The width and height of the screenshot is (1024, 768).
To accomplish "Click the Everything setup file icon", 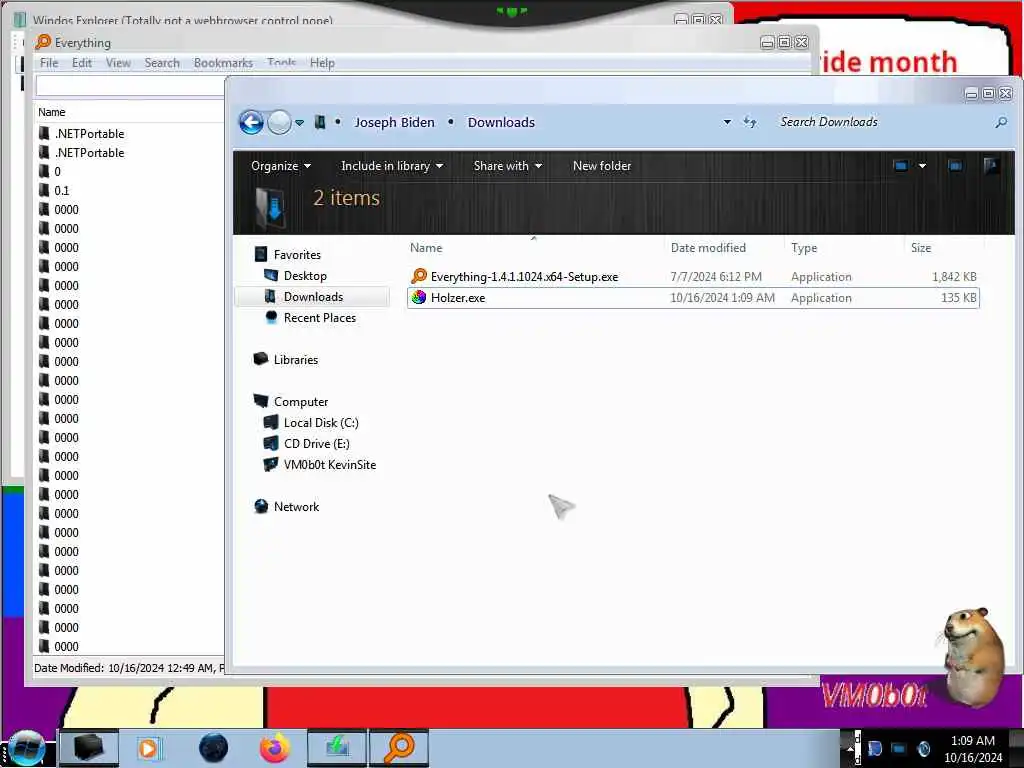I will click(x=419, y=276).
